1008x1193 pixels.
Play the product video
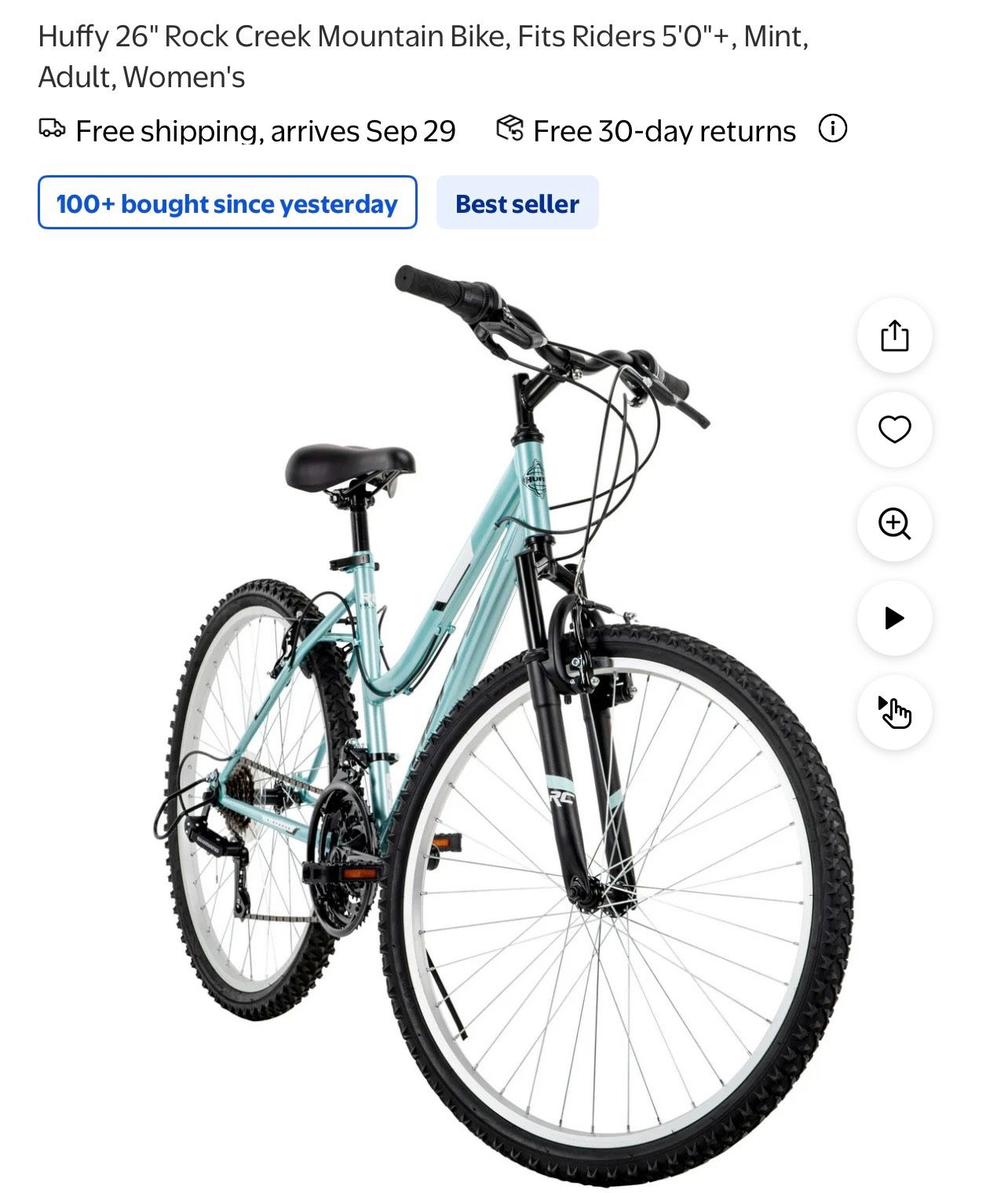[x=894, y=618]
